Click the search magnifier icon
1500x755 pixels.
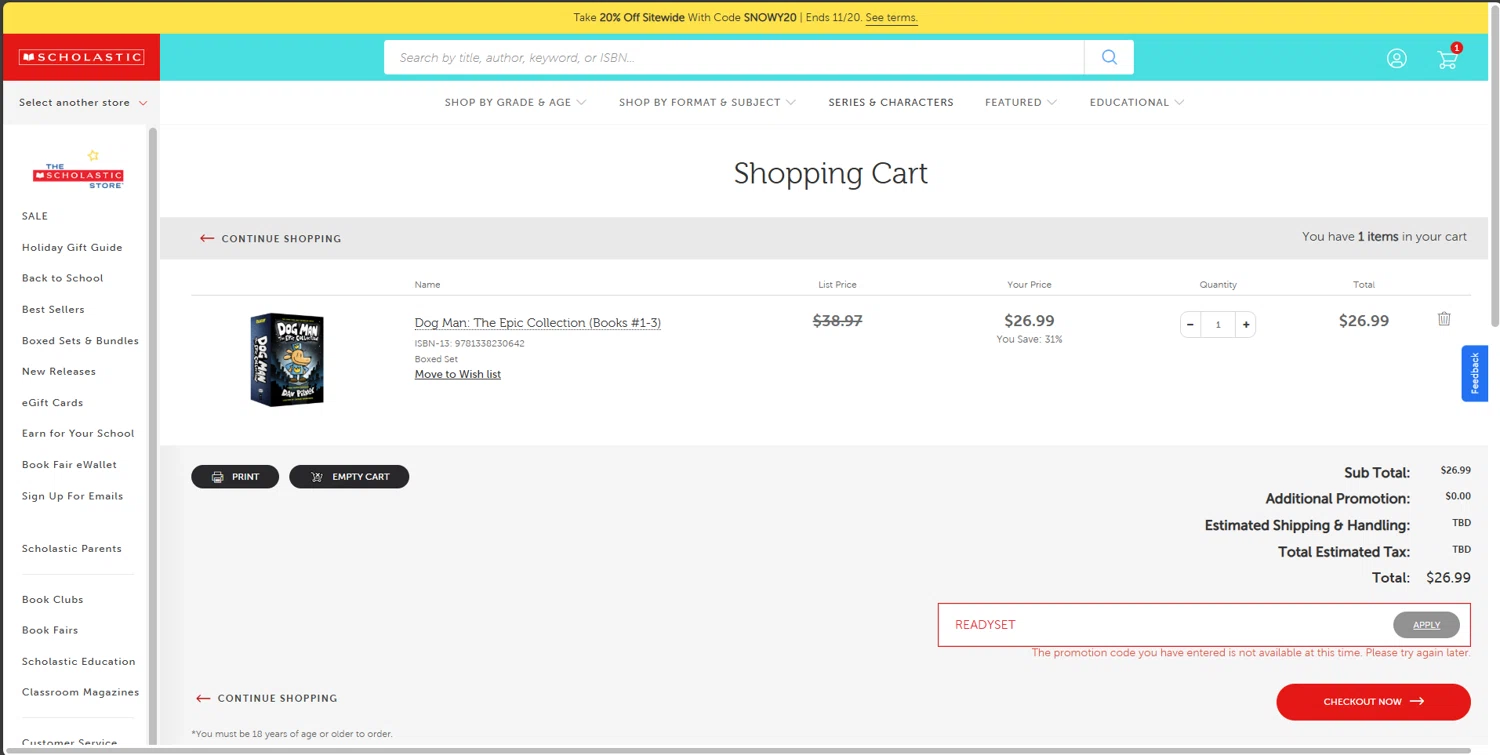click(1109, 57)
